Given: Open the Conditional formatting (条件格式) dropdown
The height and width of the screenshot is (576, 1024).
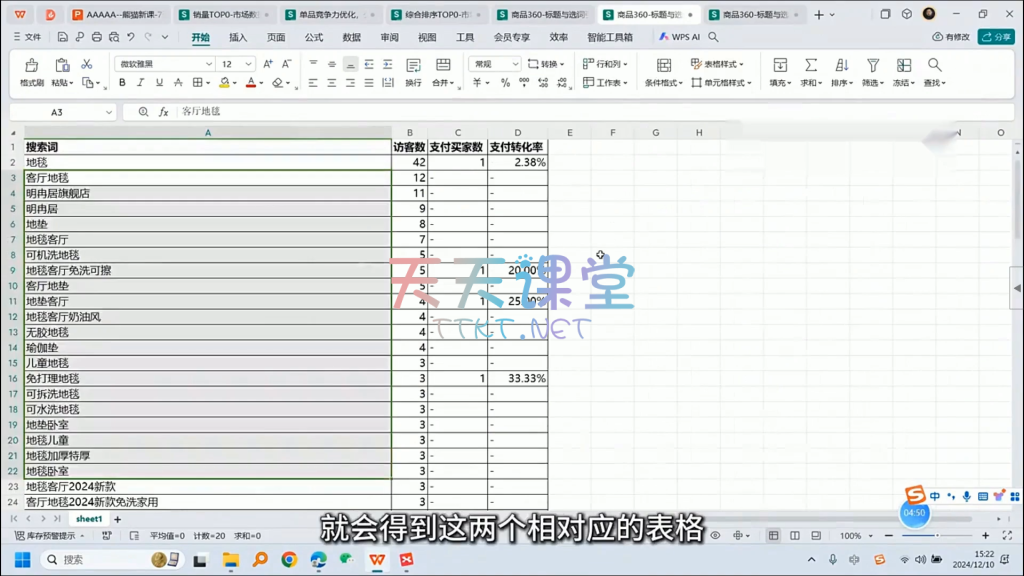Looking at the screenshot, I should [664, 83].
